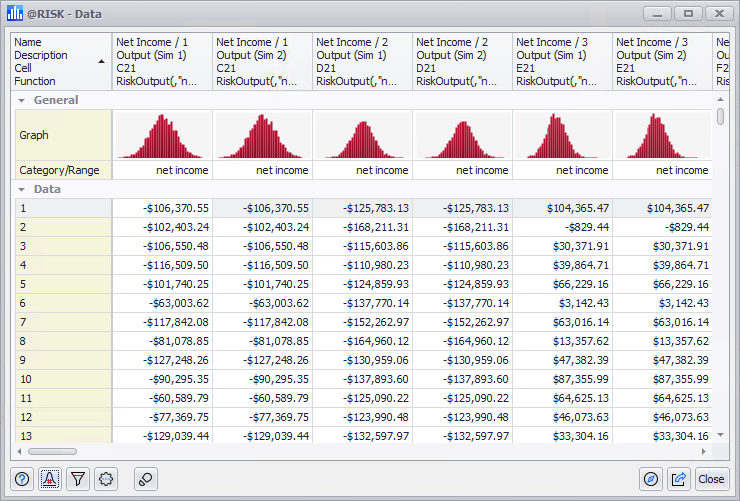
Task: Click sort arrow in Name column header
Action: 101,62
